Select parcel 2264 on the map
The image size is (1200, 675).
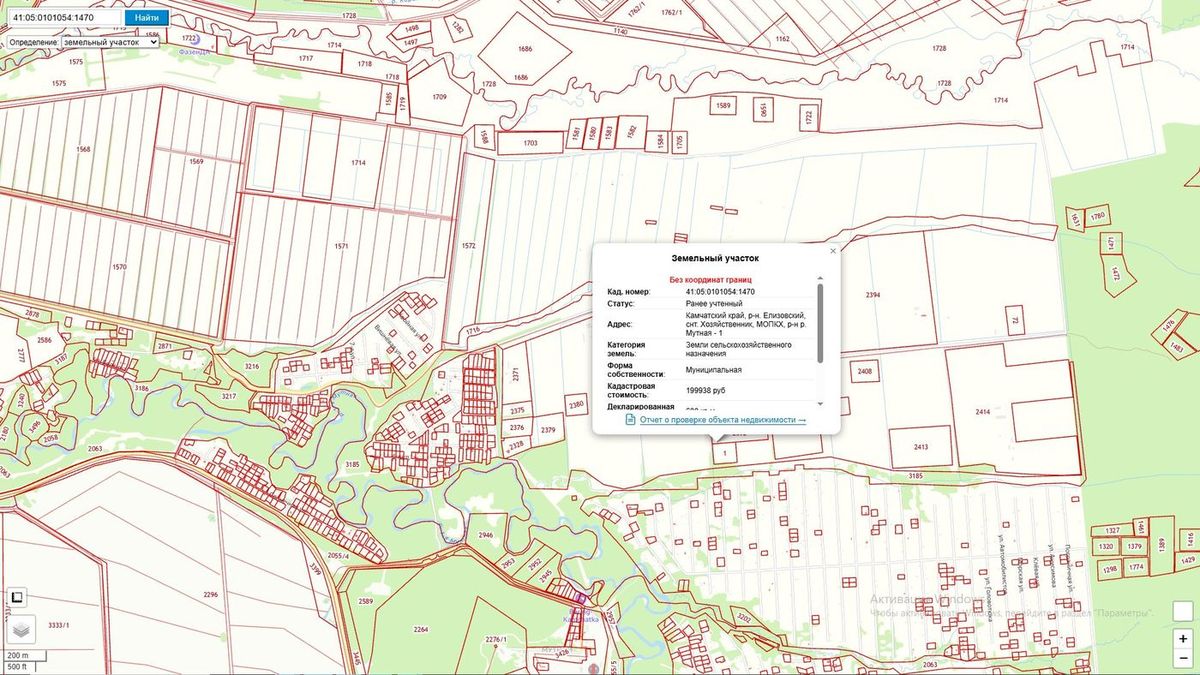[x=420, y=629]
